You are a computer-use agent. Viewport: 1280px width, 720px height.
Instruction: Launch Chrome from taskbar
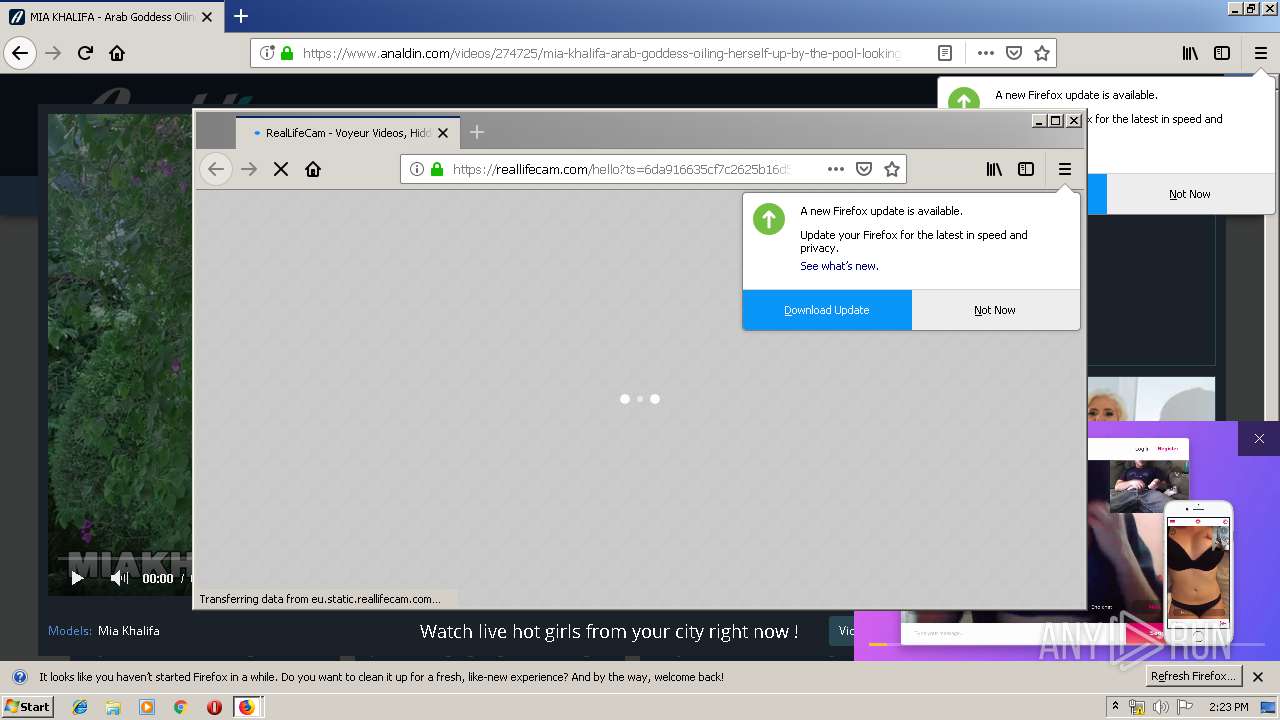pyautogui.click(x=180, y=707)
